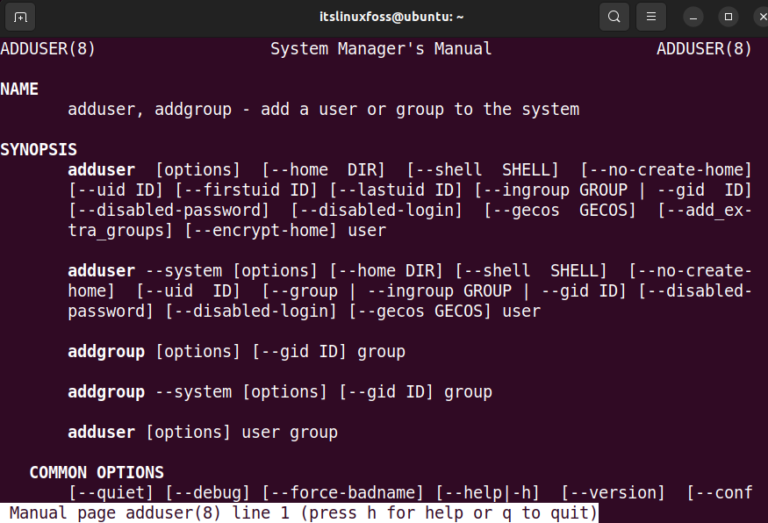
Task: Click 'adduser [options] user group' line
Action: 203,432
